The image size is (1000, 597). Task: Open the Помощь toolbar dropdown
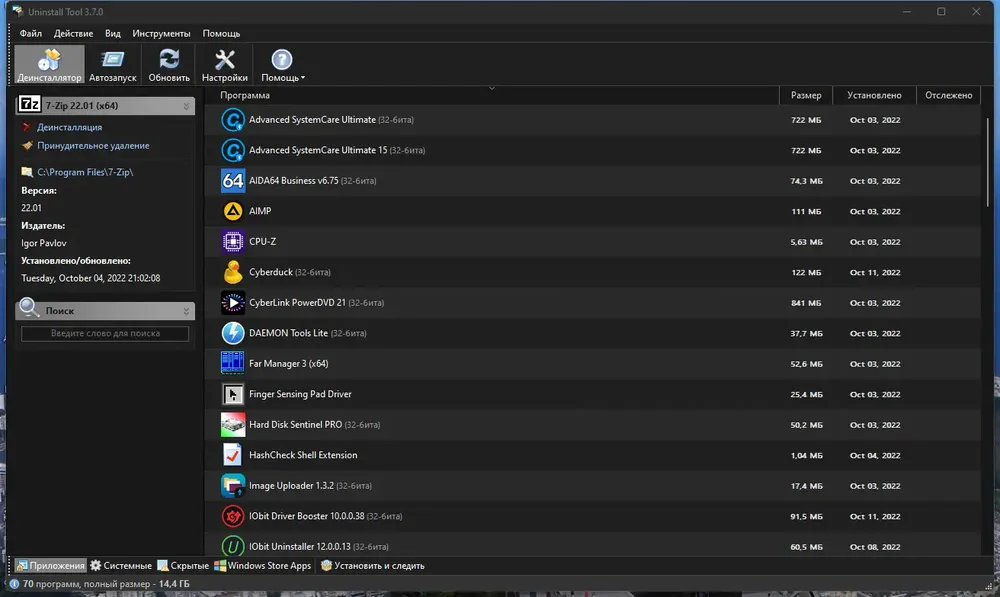pyautogui.click(x=282, y=64)
